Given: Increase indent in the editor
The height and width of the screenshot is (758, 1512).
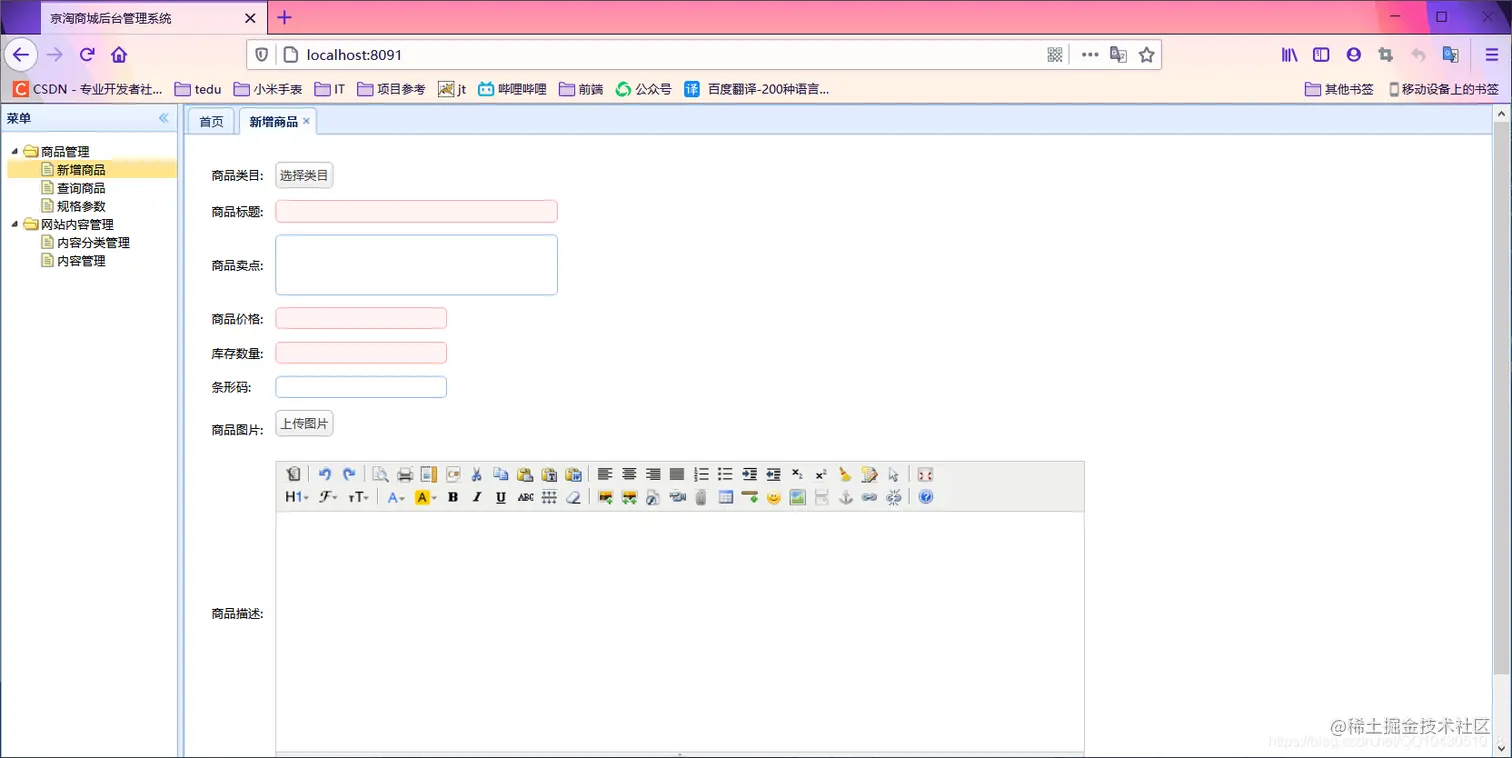Looking at the screenshot, I should [x=749, y=474].
